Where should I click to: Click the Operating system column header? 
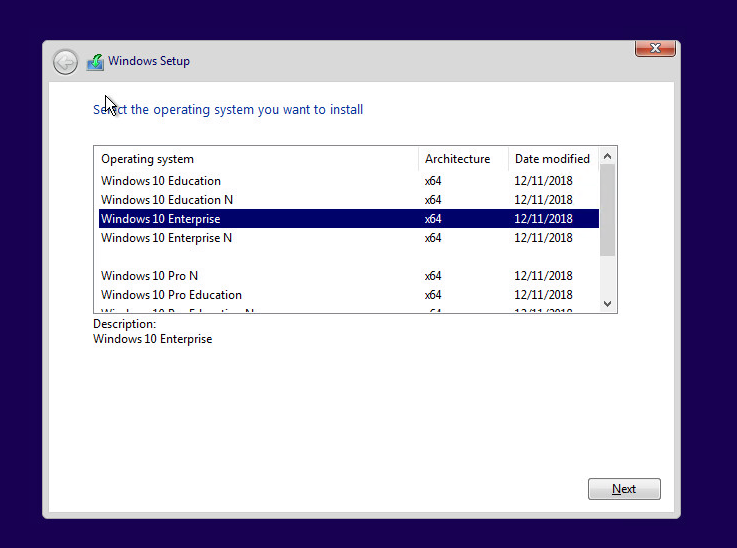coord(256,159)
